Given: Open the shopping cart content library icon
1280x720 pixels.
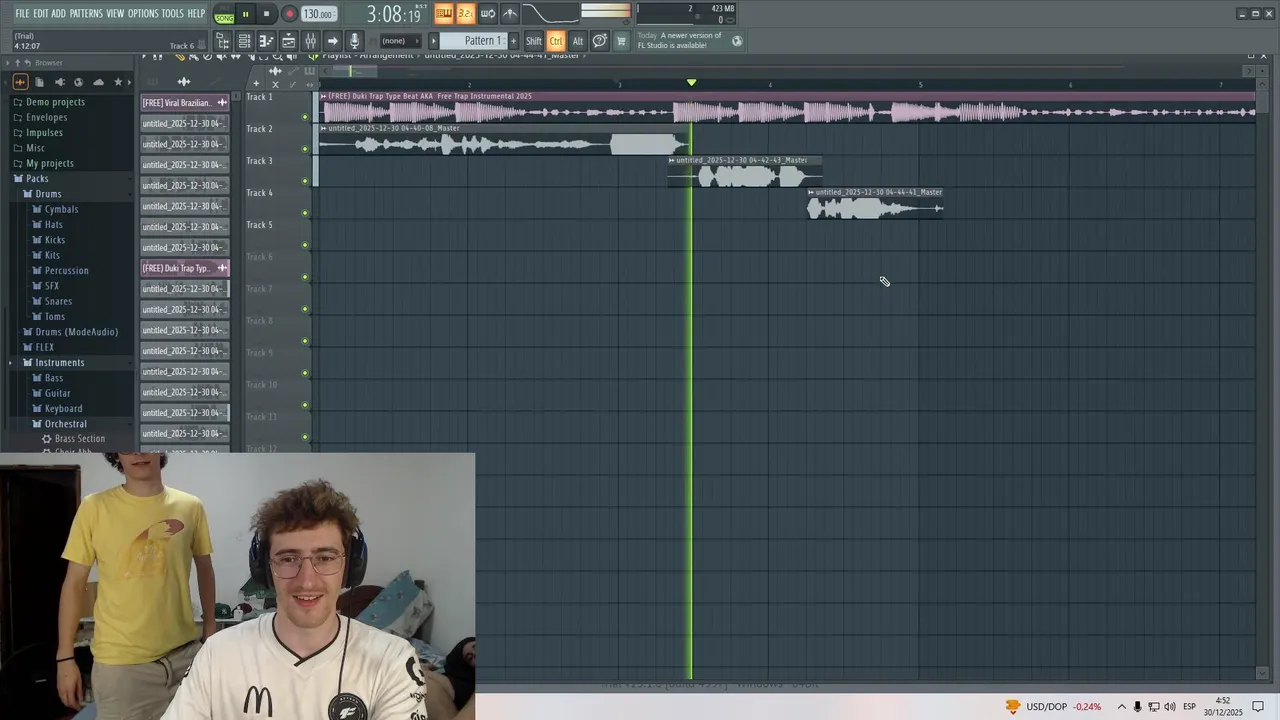Looking at the screenshot, I should pyautogui.click(x=621, y=41).
